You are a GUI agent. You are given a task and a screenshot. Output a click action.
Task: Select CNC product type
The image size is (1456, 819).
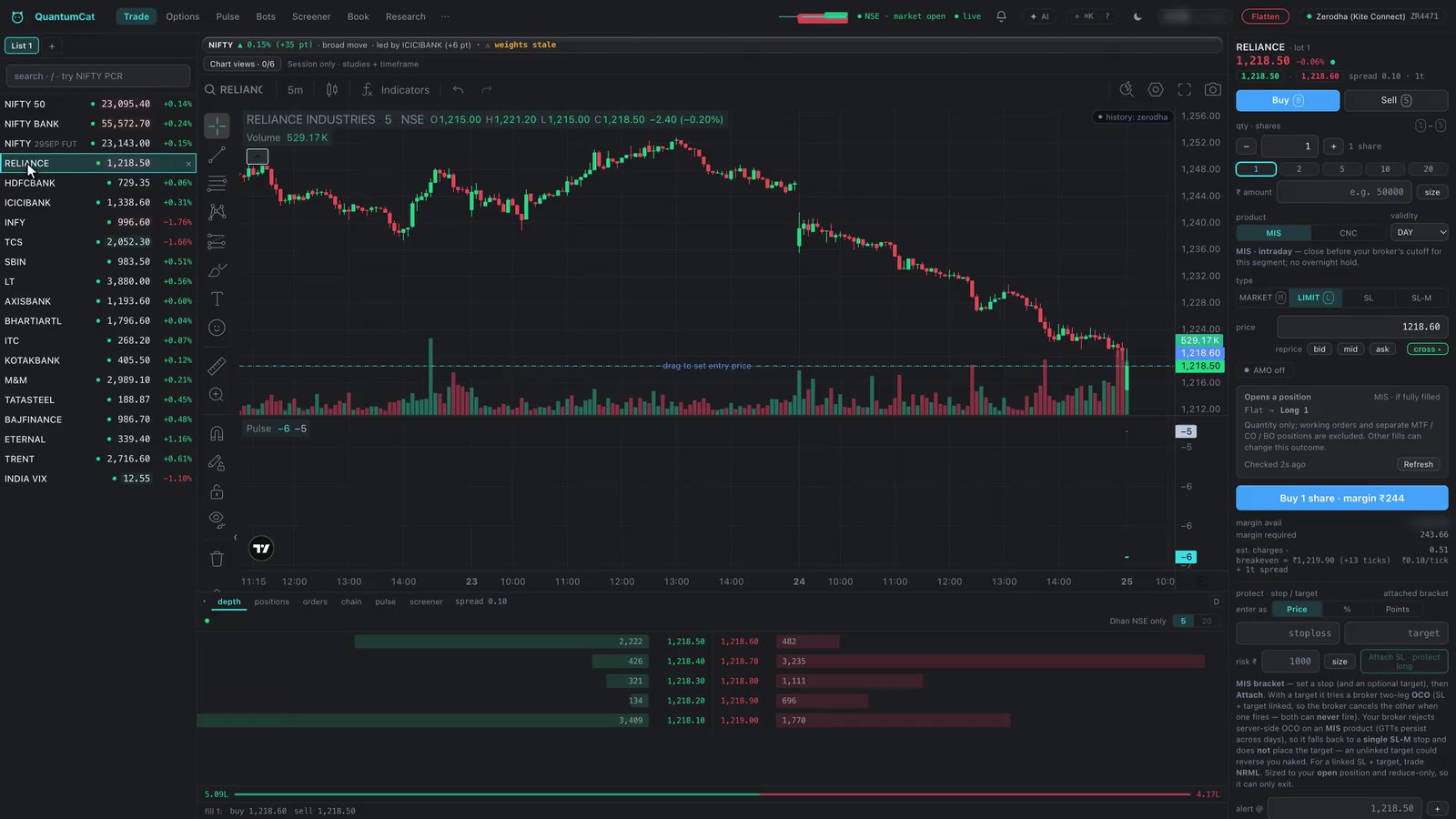1348,233
